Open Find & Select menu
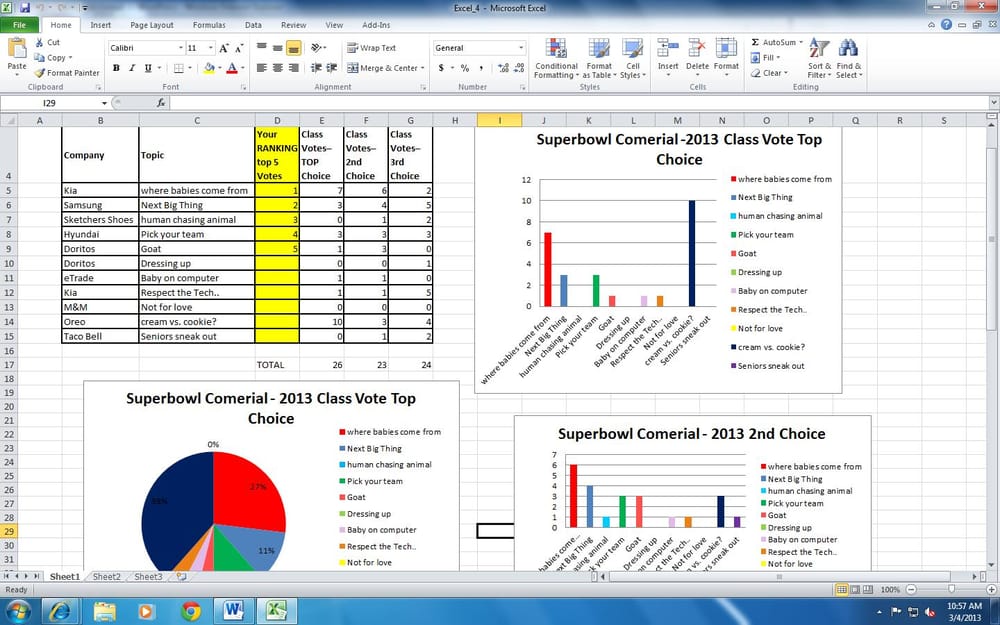This screenshot has height=625, width=1000. point(849,58)
